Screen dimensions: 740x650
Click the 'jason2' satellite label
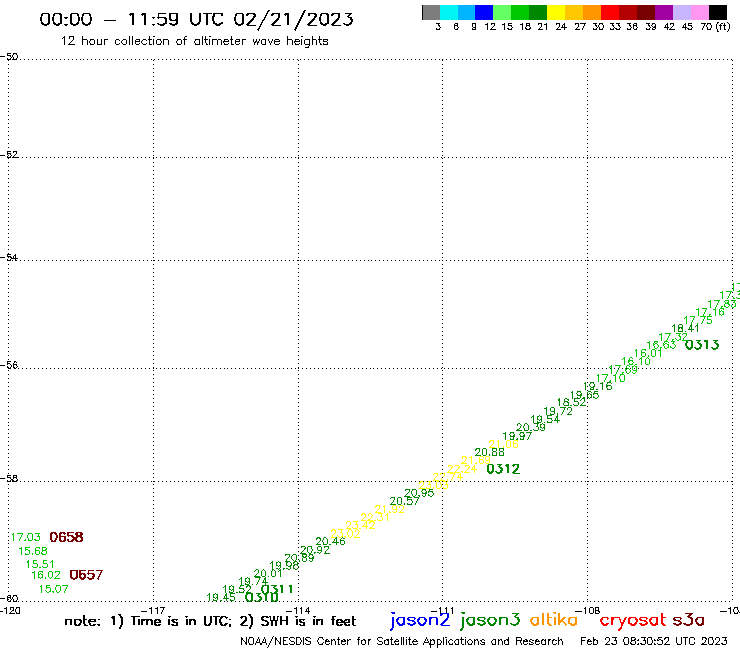tap(420, 620)
